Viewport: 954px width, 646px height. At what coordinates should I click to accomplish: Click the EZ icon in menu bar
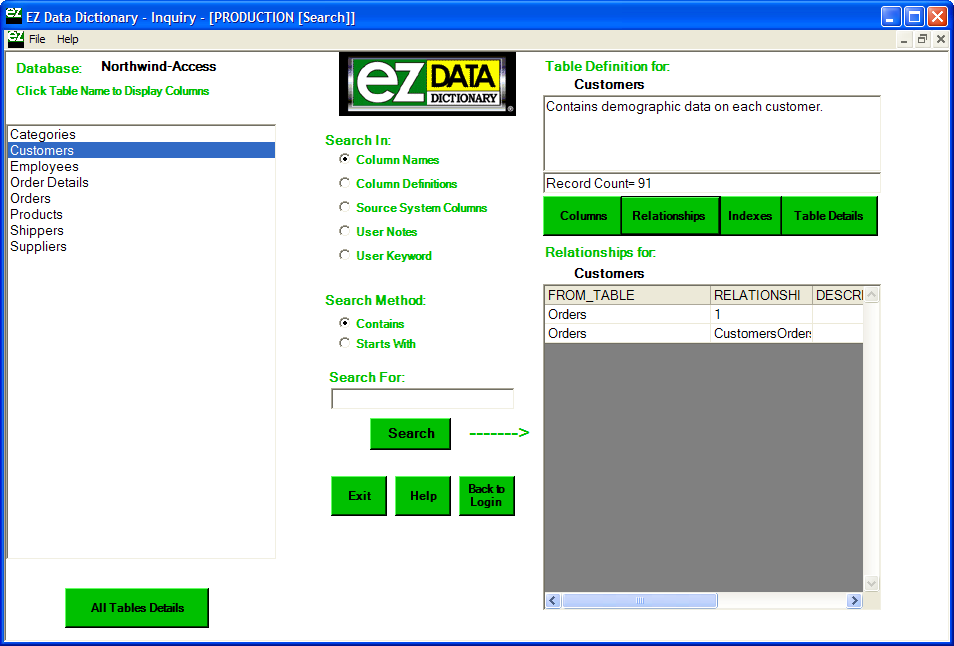(15, 39)
